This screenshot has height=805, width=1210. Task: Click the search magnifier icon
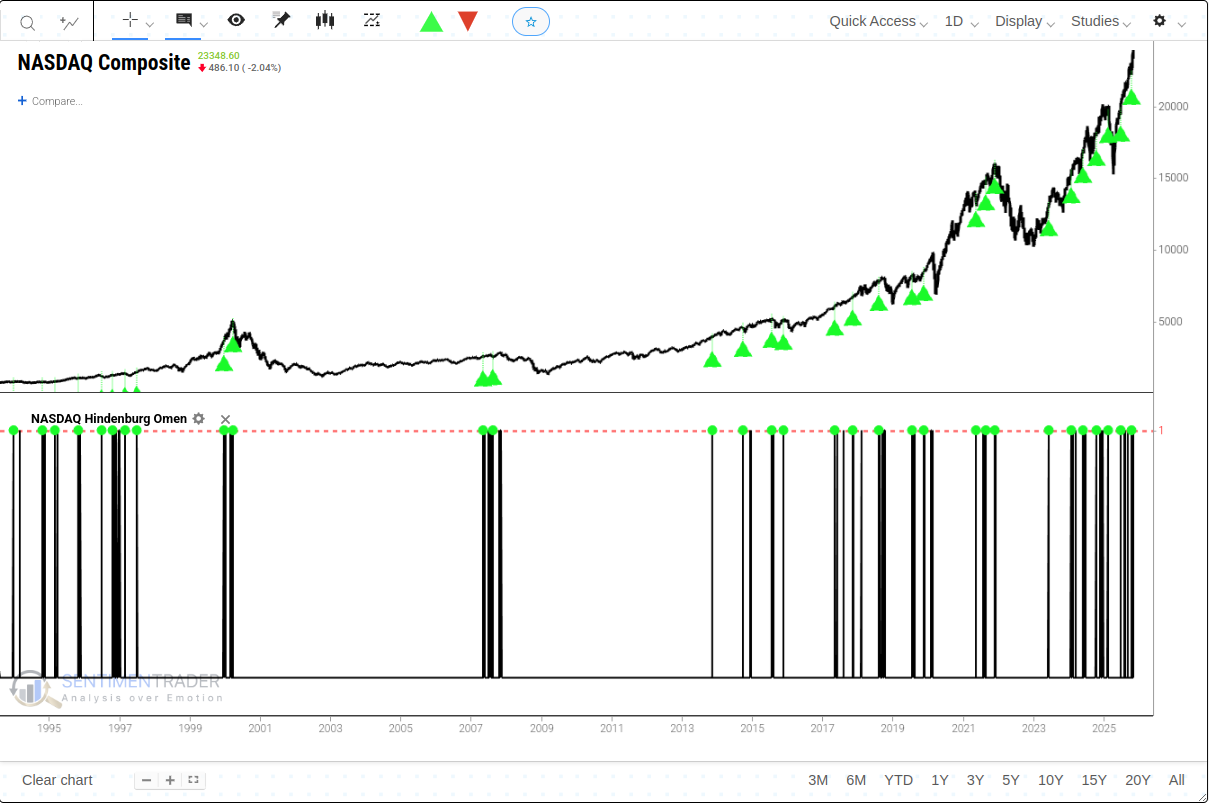click(x=28, y=22)
